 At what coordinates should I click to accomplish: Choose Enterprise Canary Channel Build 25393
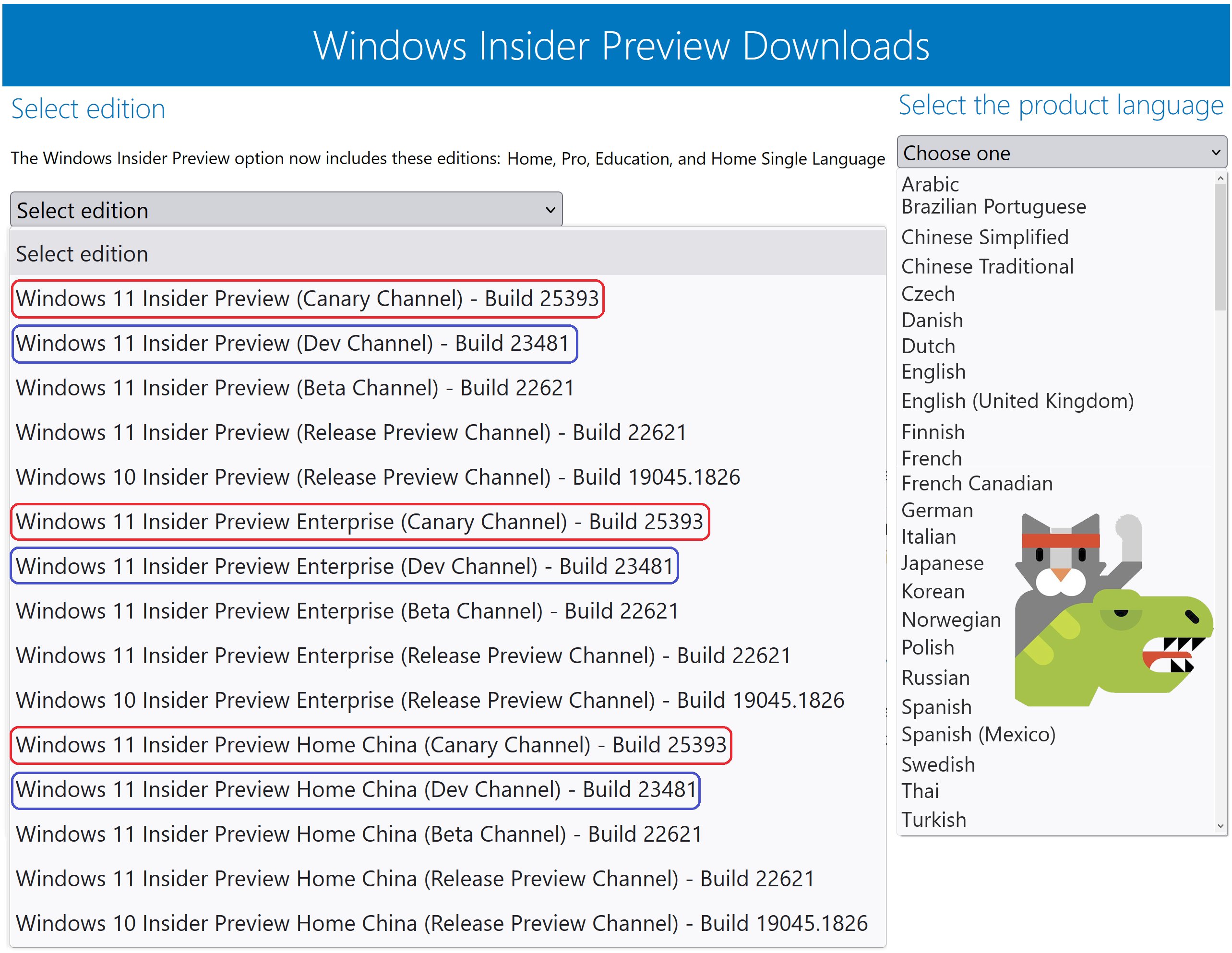coord(359,522)
